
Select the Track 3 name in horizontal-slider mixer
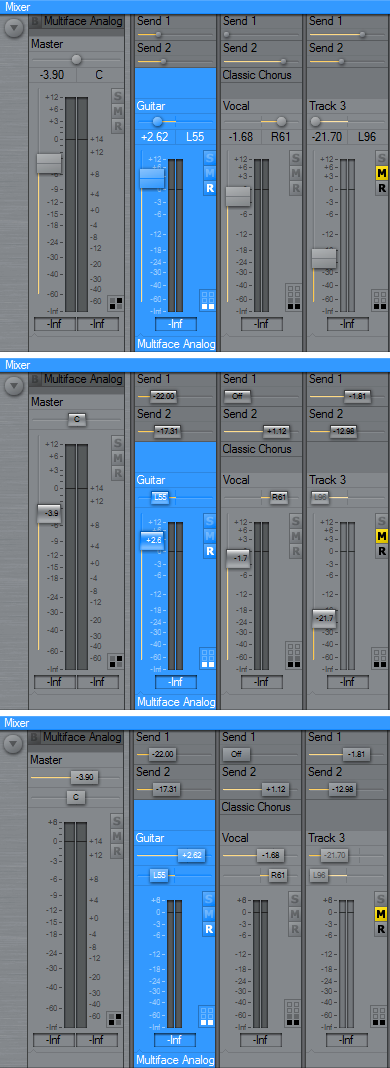327,838
